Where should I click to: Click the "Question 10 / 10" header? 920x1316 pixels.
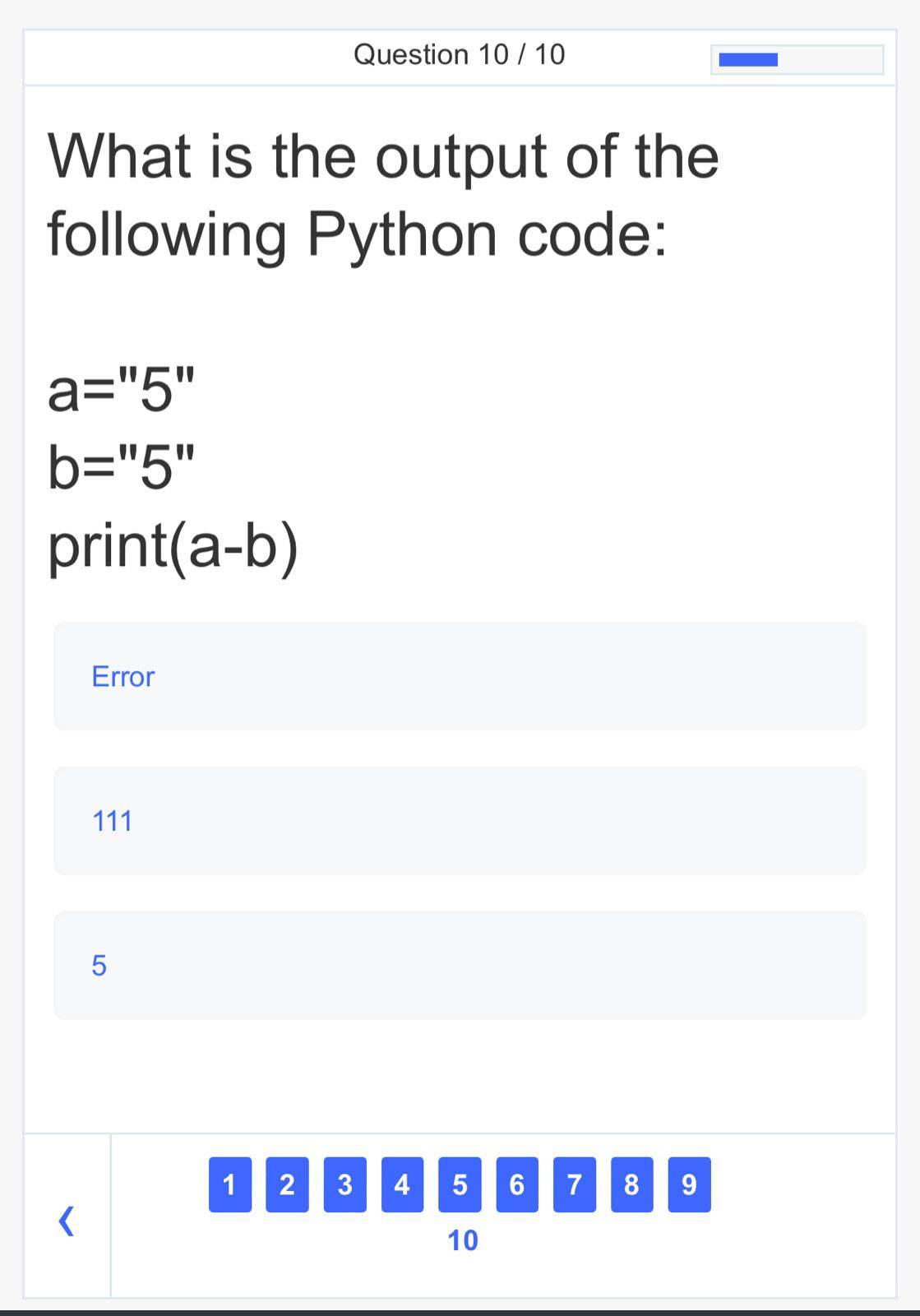[459, 54]
